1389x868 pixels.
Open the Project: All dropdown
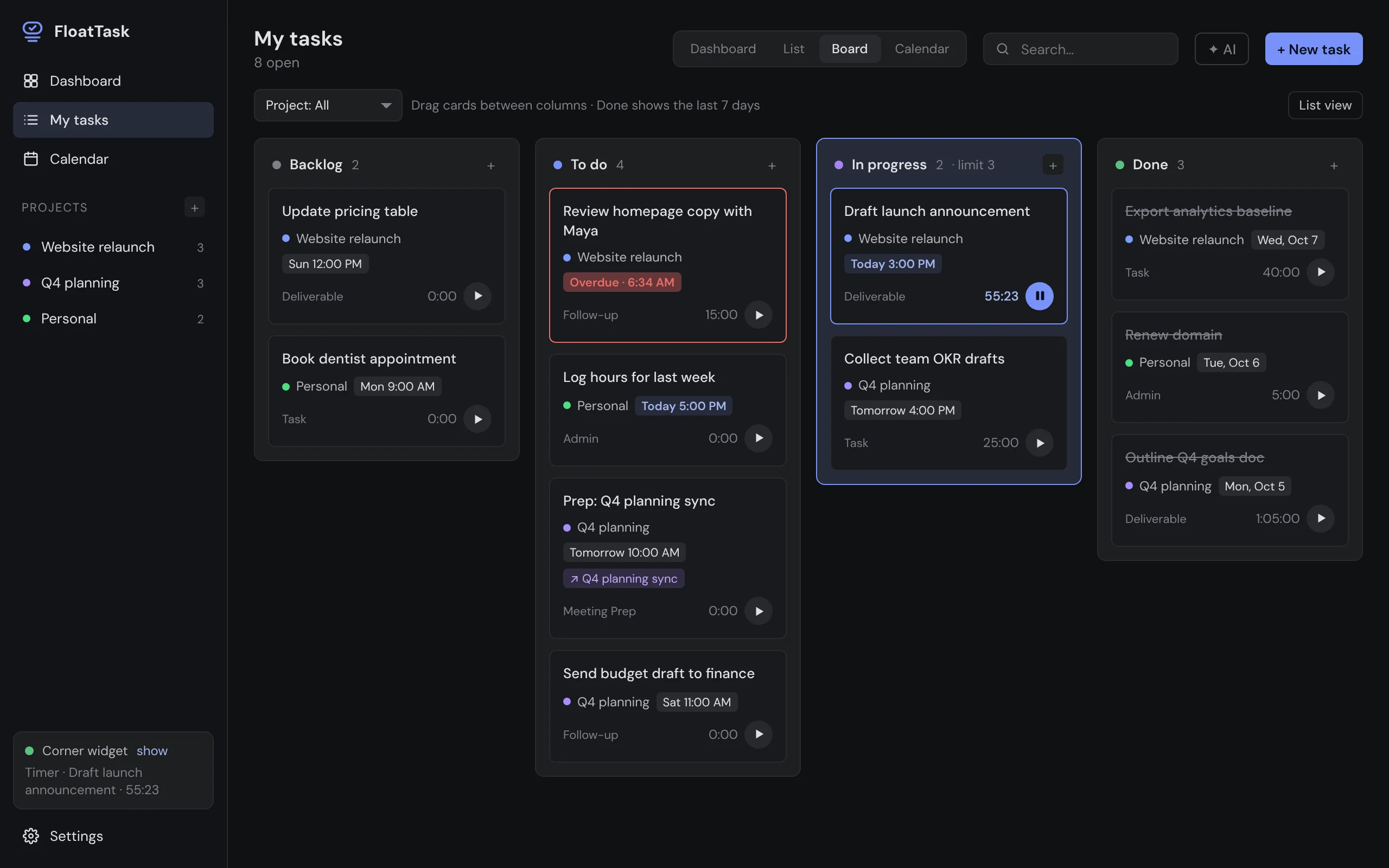pos(328,105)
